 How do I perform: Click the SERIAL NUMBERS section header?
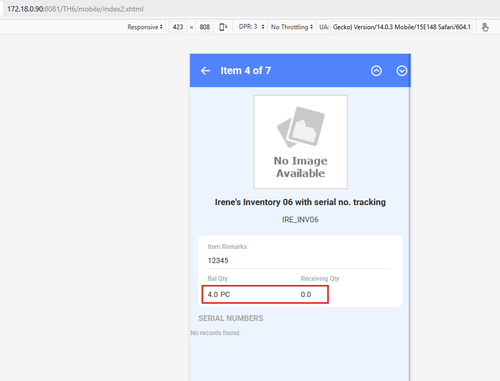coord(231,318)
